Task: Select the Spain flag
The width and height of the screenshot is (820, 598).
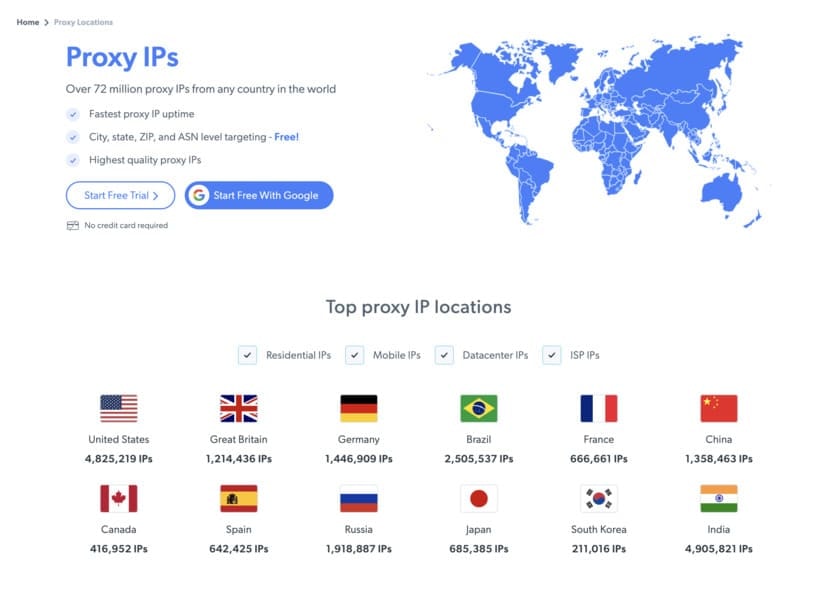Action: 239,498
